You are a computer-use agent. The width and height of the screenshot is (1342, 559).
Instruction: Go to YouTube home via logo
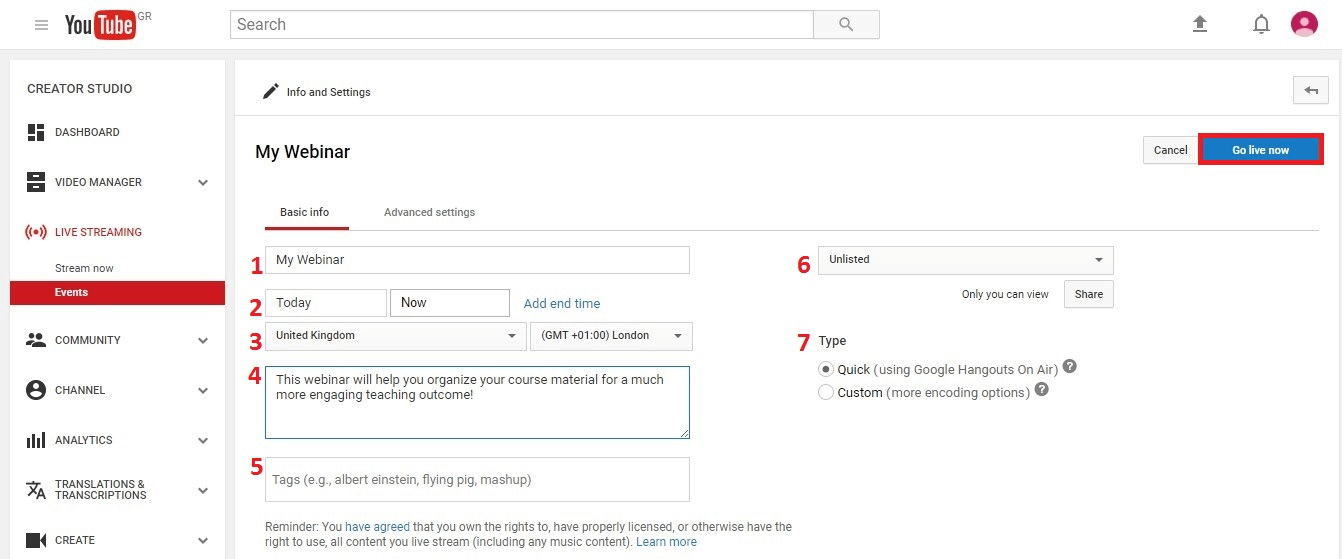pyautogui.click(x=101, y=25)
